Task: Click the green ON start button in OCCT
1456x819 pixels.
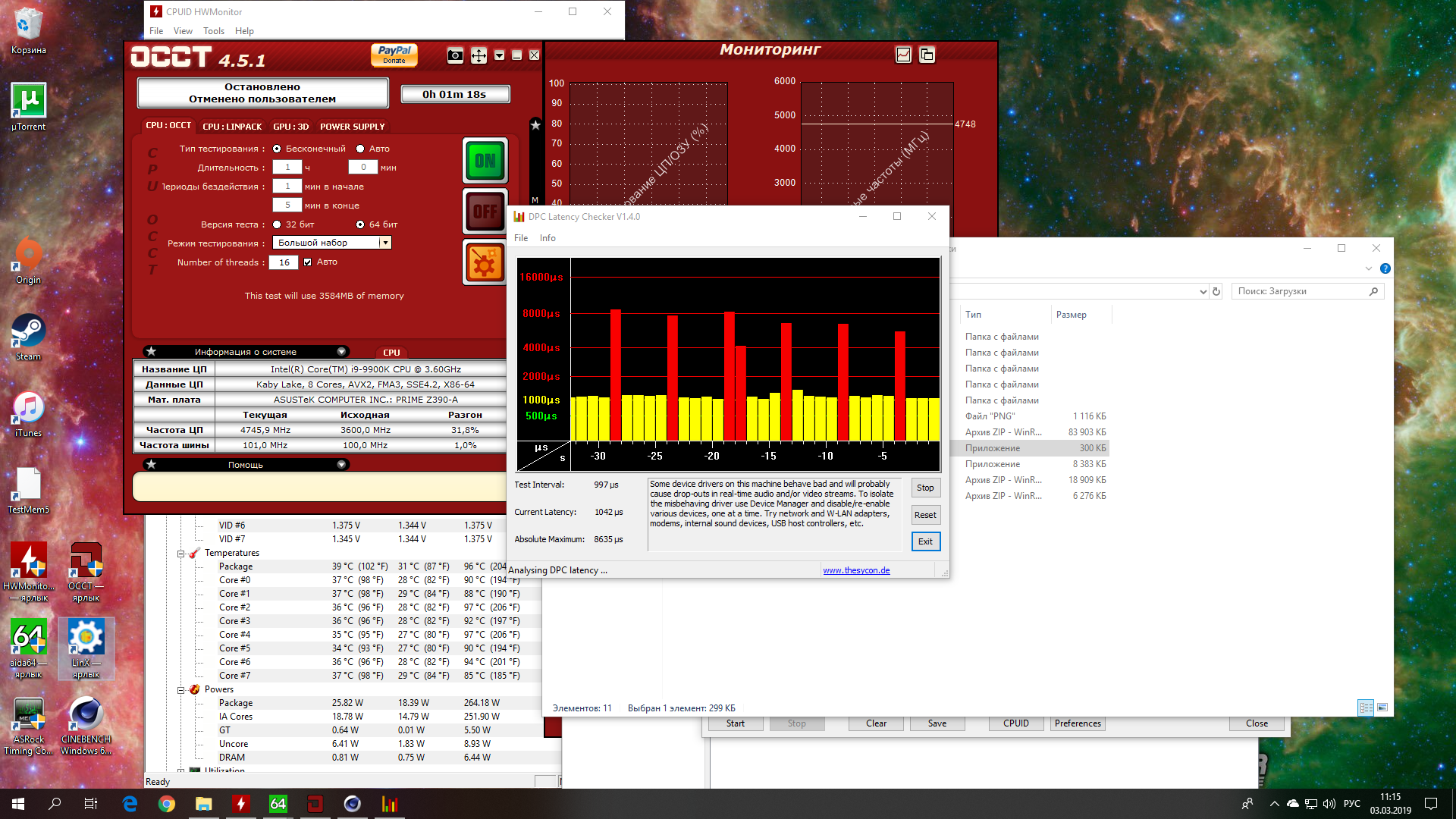Action: pyautogui.click(x=485, y=161)
